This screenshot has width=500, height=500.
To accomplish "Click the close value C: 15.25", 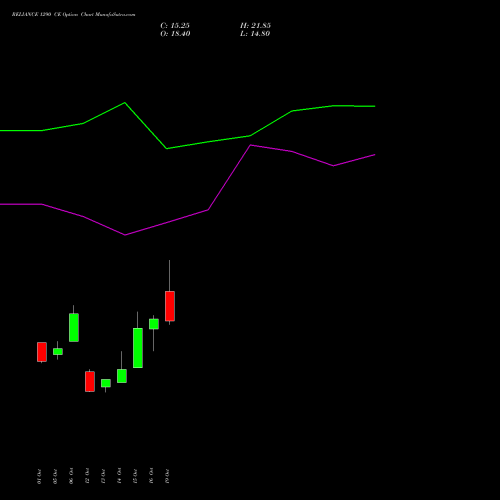I will click(x=175, y=26).
